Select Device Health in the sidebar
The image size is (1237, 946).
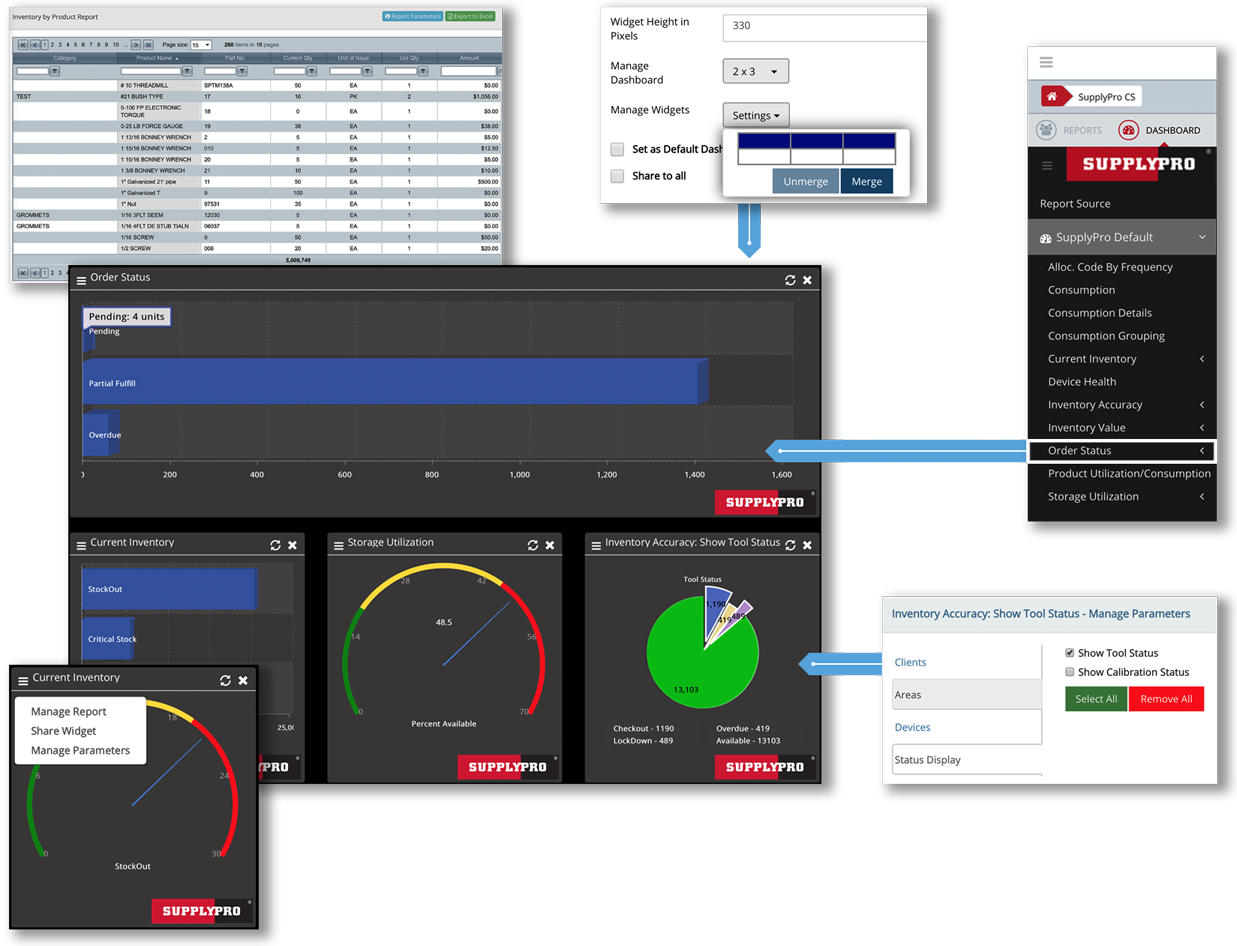pyautogui.click(x=1082, y=382)
